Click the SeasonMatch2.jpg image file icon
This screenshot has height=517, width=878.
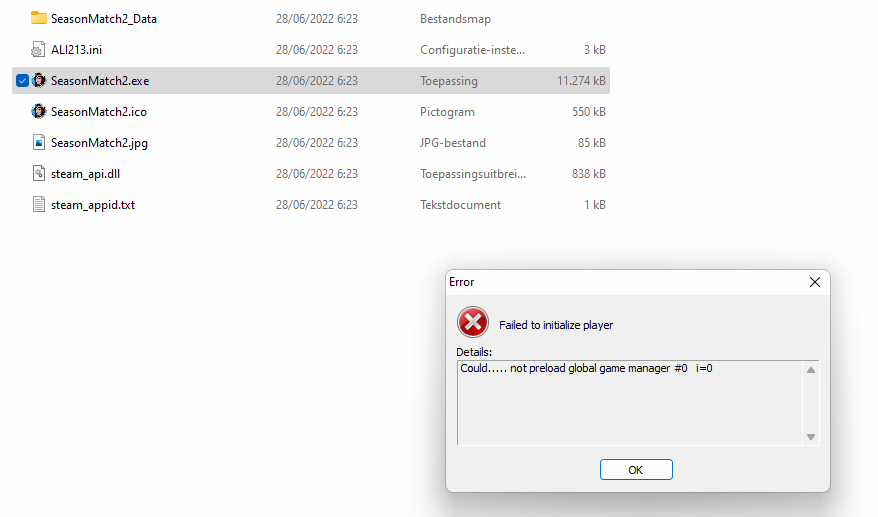point(39,142)
